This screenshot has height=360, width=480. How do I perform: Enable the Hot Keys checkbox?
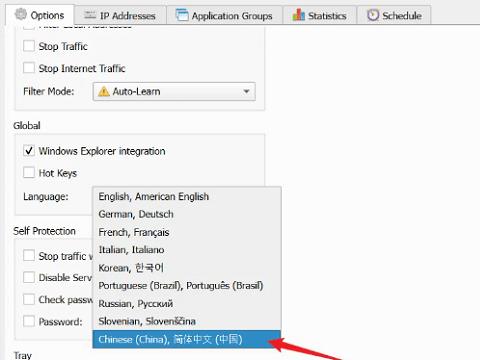pos(29,173)
